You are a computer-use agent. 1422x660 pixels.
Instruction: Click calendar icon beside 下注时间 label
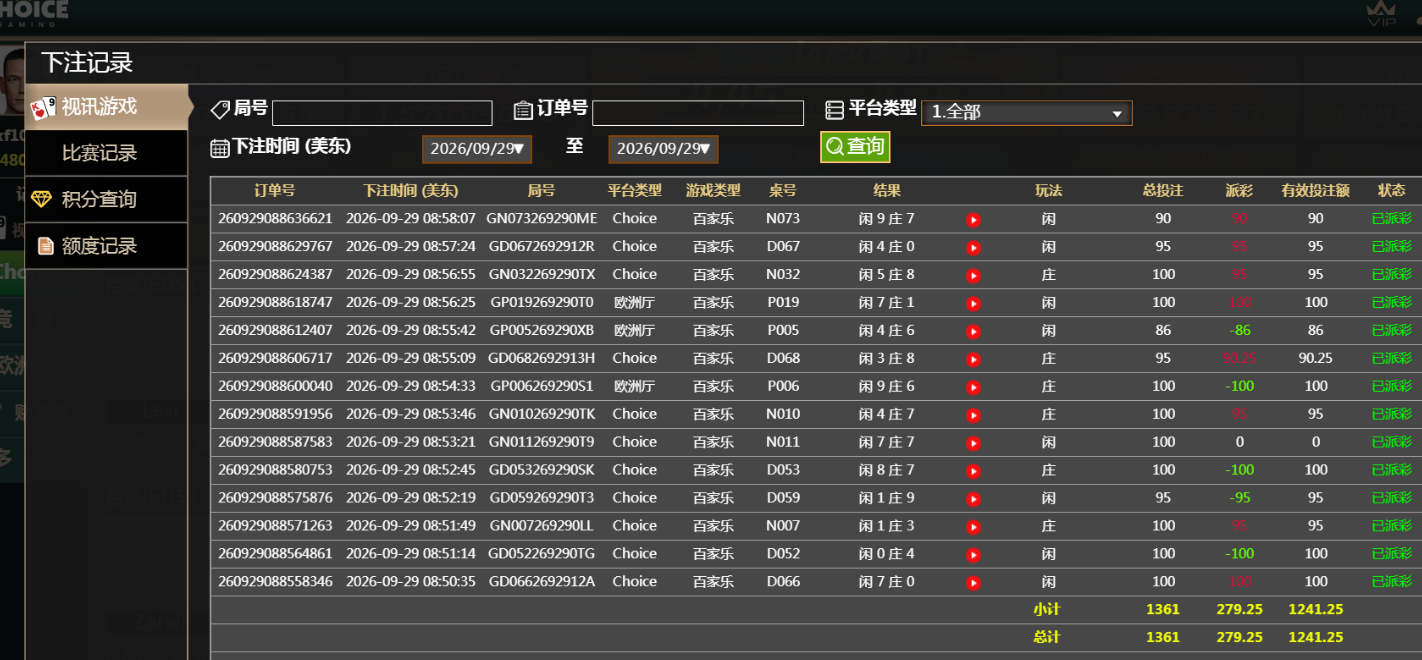click(220, 148)
